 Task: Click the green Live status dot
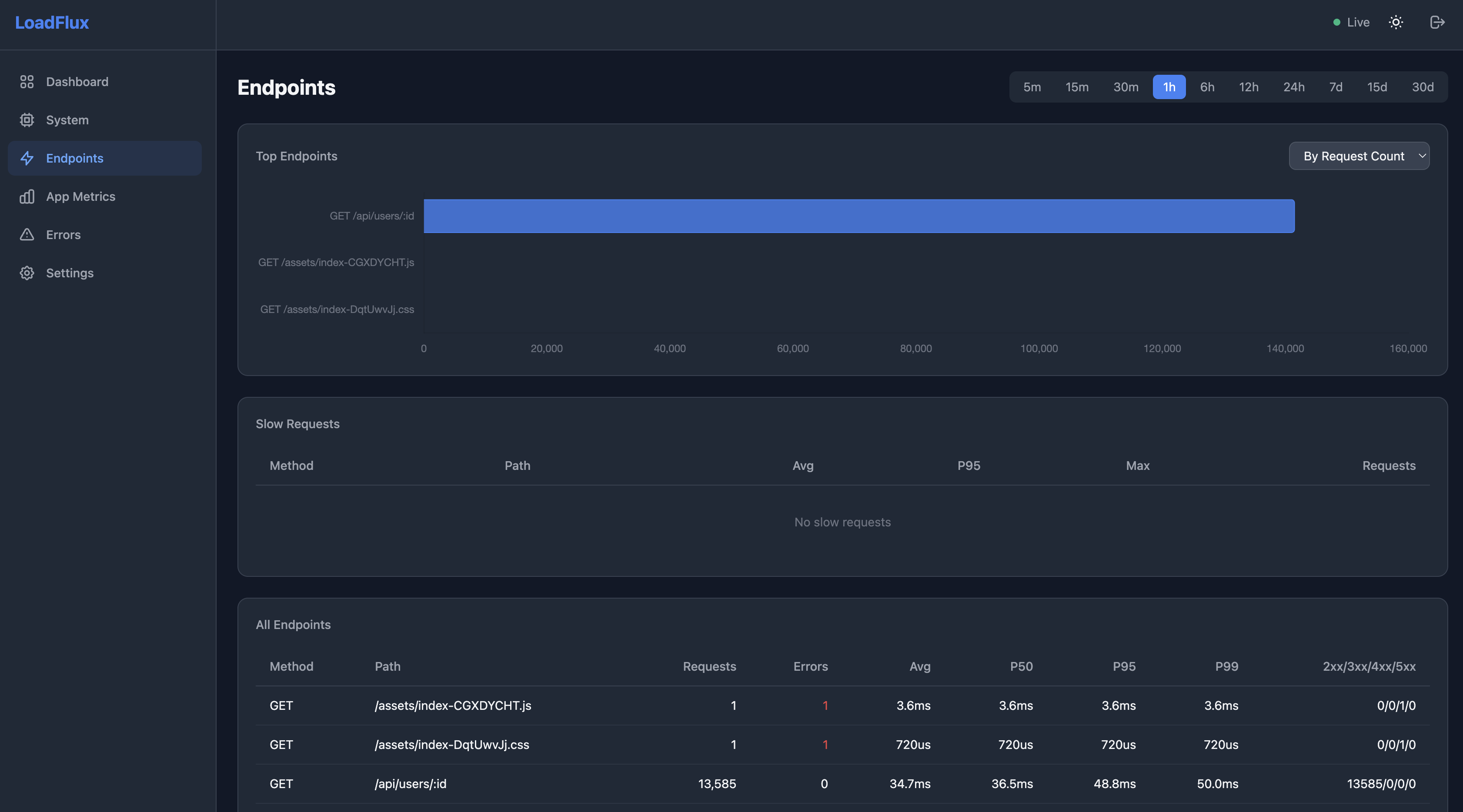point(1336,23)
